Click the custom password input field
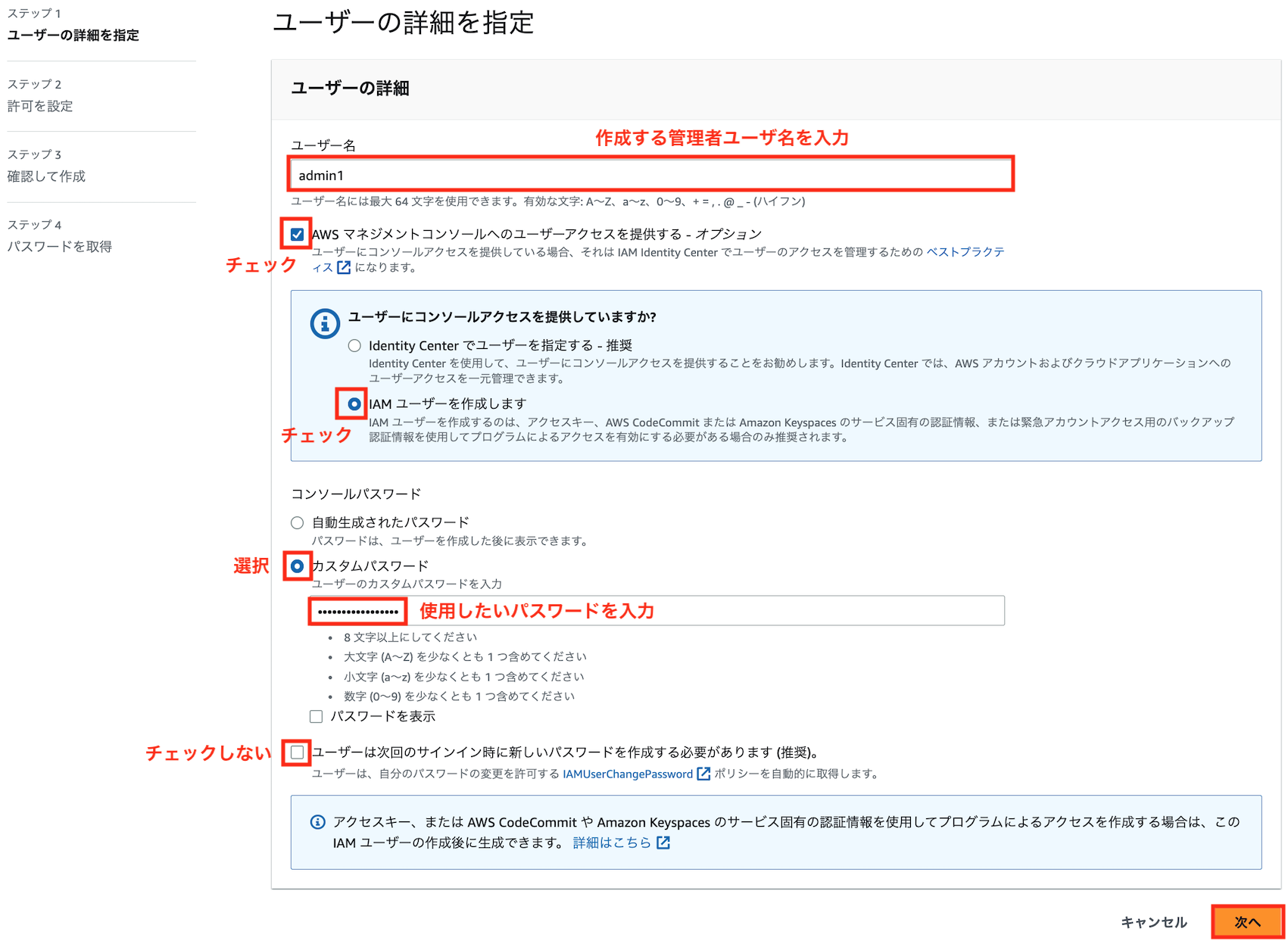1288x944 pixels. pos(656,611)
